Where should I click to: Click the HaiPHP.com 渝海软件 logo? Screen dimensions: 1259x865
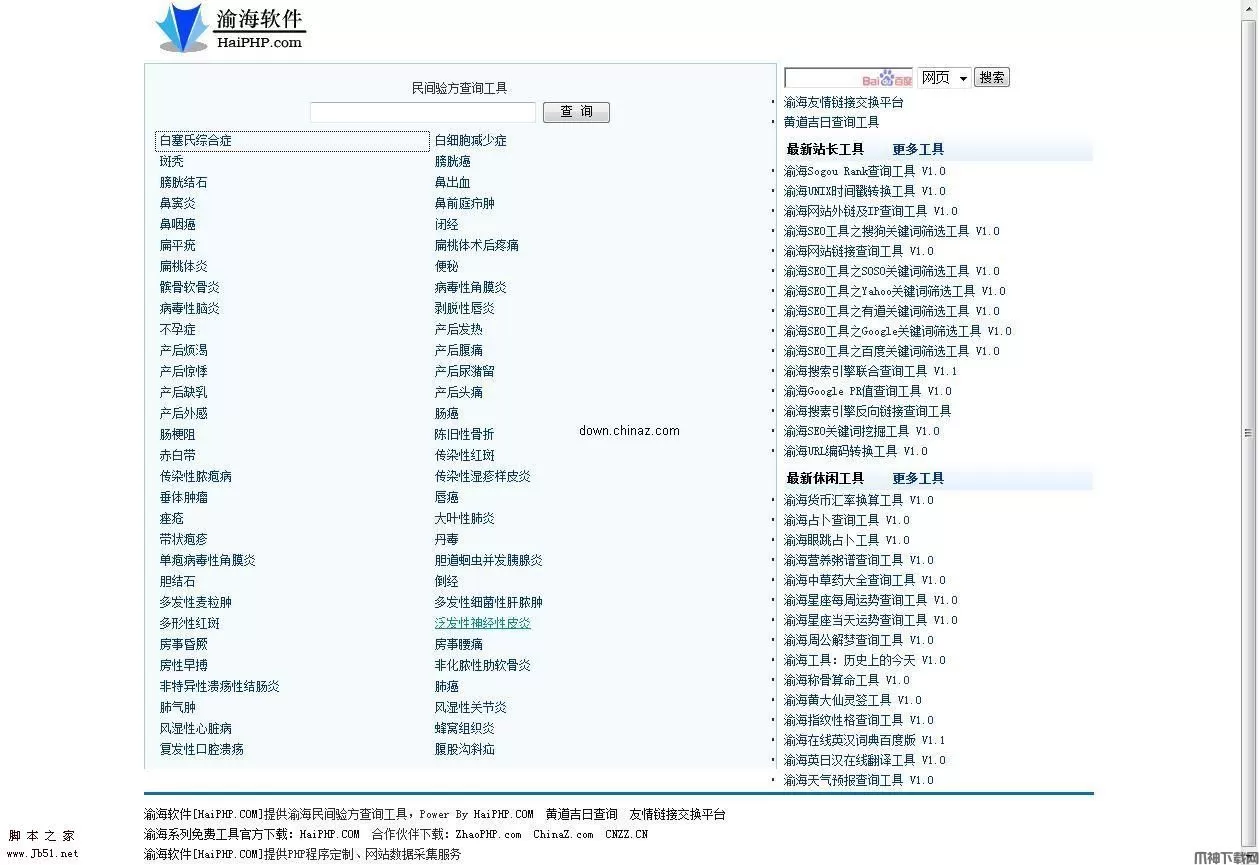pos(229,27)
